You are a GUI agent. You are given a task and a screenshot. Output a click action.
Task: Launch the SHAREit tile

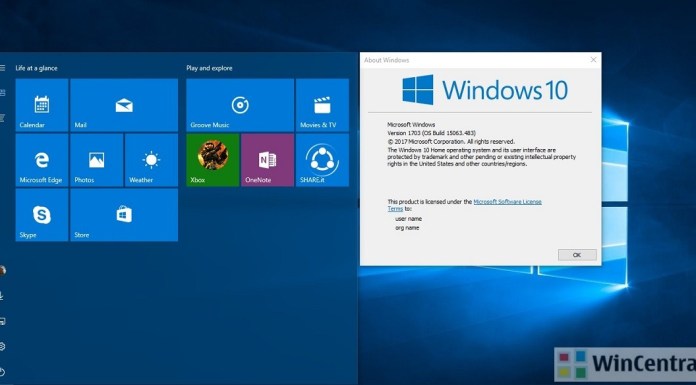coord(322,160)
